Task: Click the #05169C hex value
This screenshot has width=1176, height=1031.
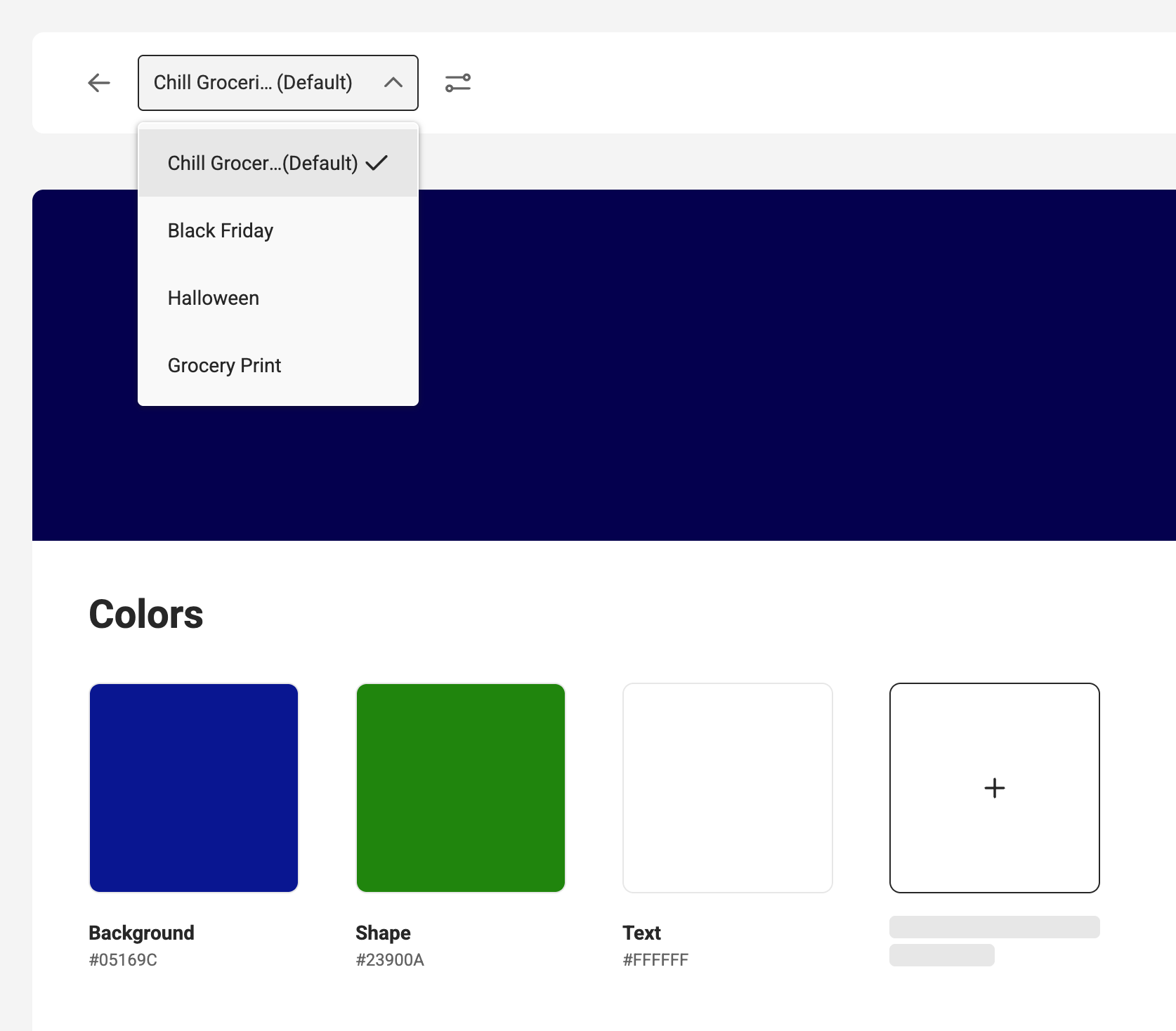Action: [x=123, y=959]
